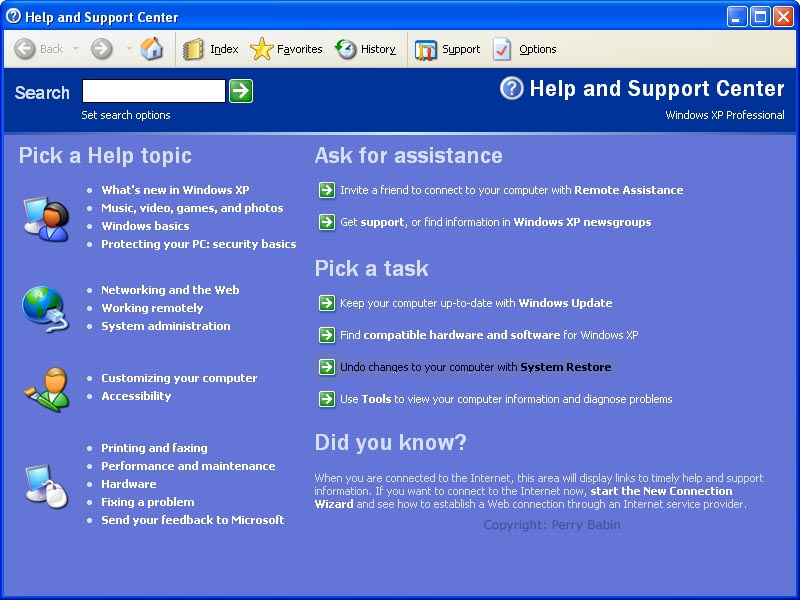Click the Options checkmark page icon

click(x=502, y=49)
